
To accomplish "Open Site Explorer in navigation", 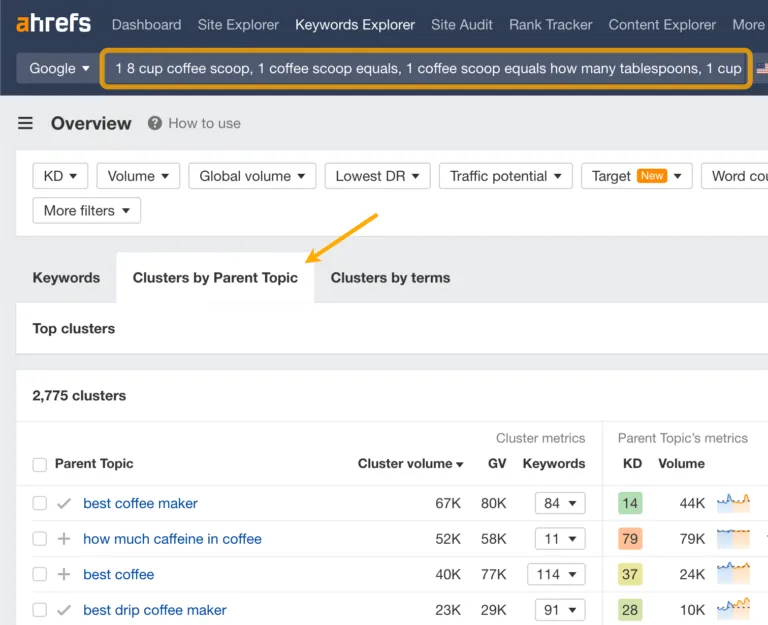I will pyautogui.click(x=238, y=24).
